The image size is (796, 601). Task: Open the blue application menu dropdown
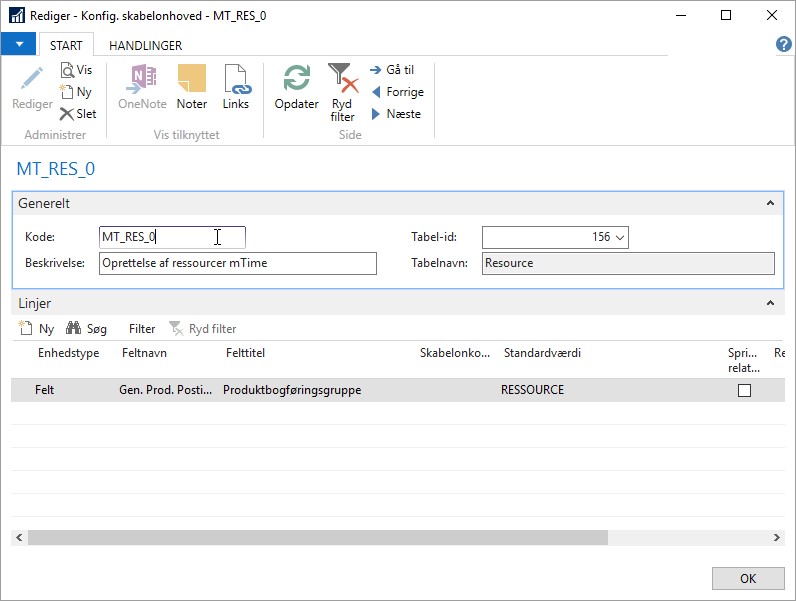pyautogui.click(x=18, y=45)
